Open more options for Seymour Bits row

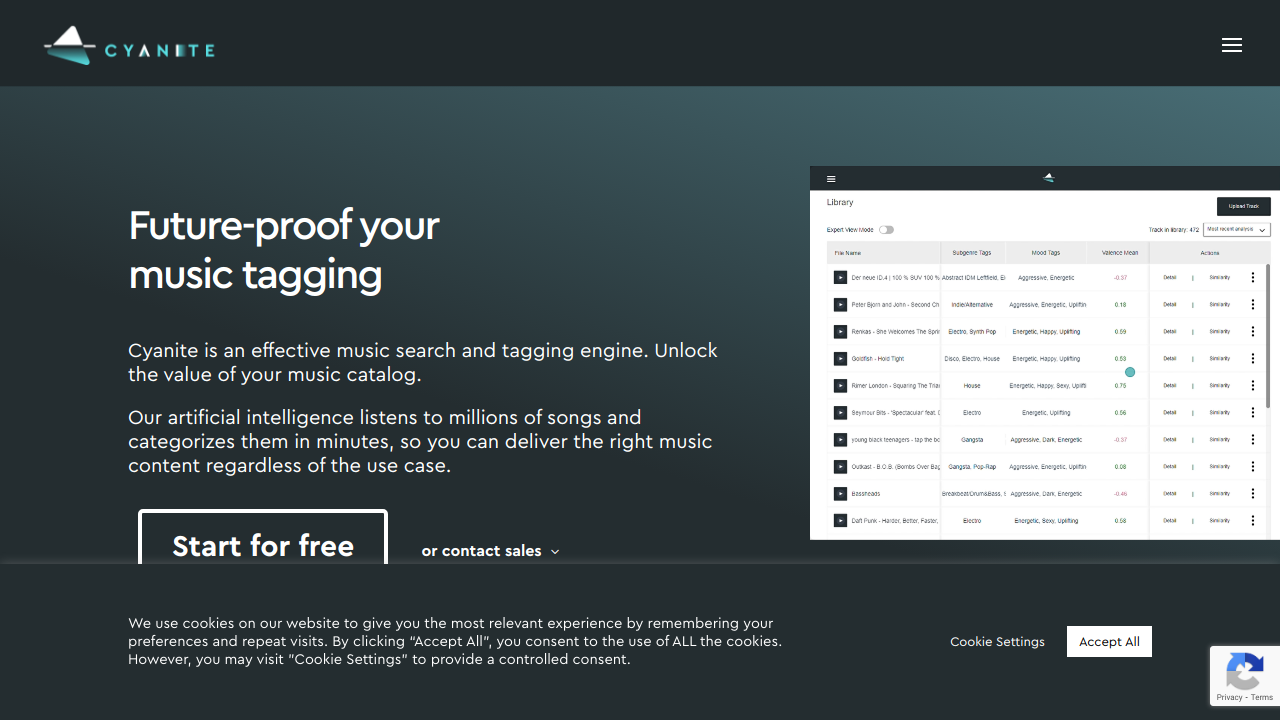[x=1253, y=412]
